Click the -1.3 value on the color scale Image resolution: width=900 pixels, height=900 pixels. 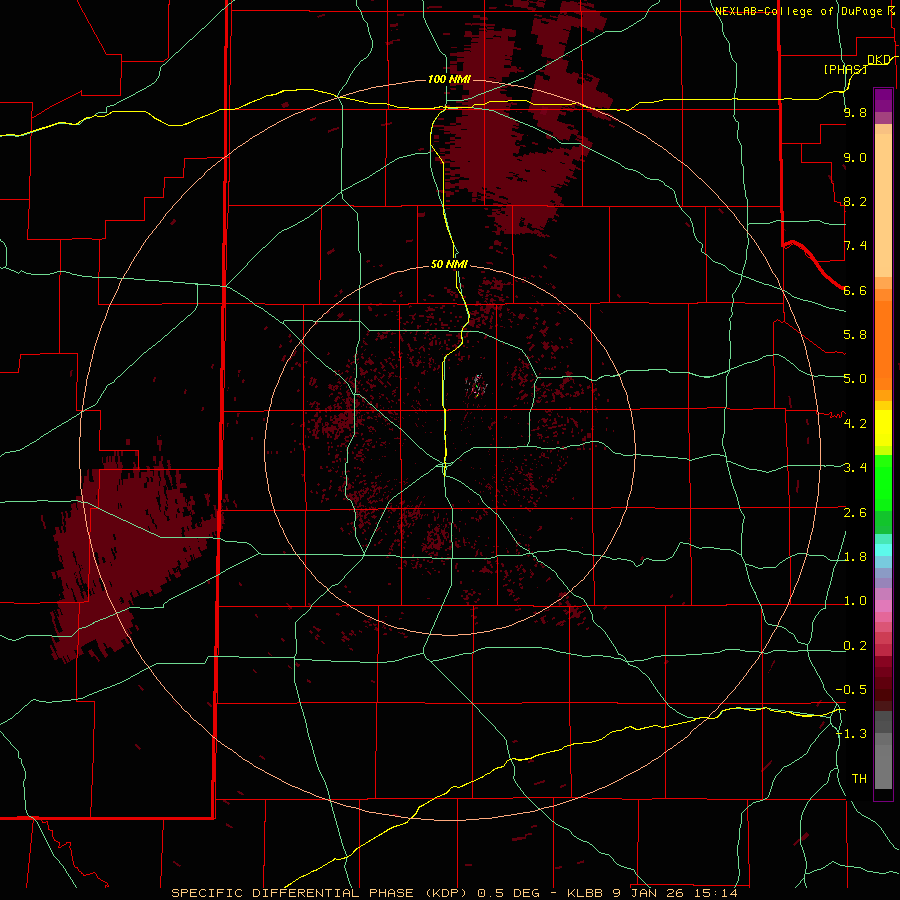(x=852, y=734)
